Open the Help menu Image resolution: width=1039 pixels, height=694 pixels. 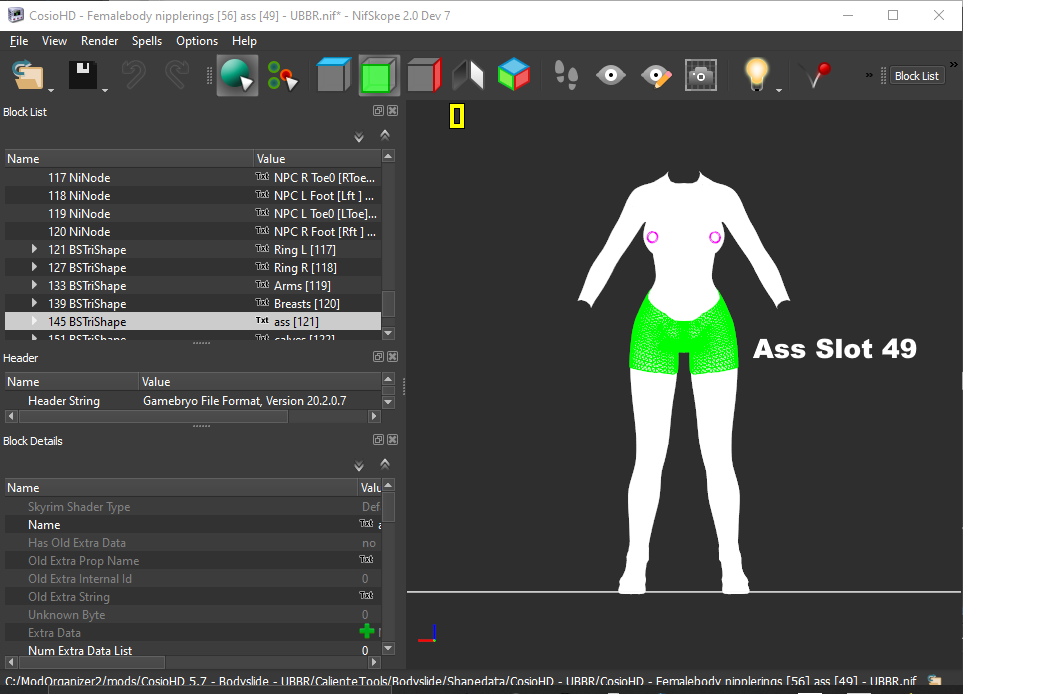pyautogui.click(x=244, y=40)
